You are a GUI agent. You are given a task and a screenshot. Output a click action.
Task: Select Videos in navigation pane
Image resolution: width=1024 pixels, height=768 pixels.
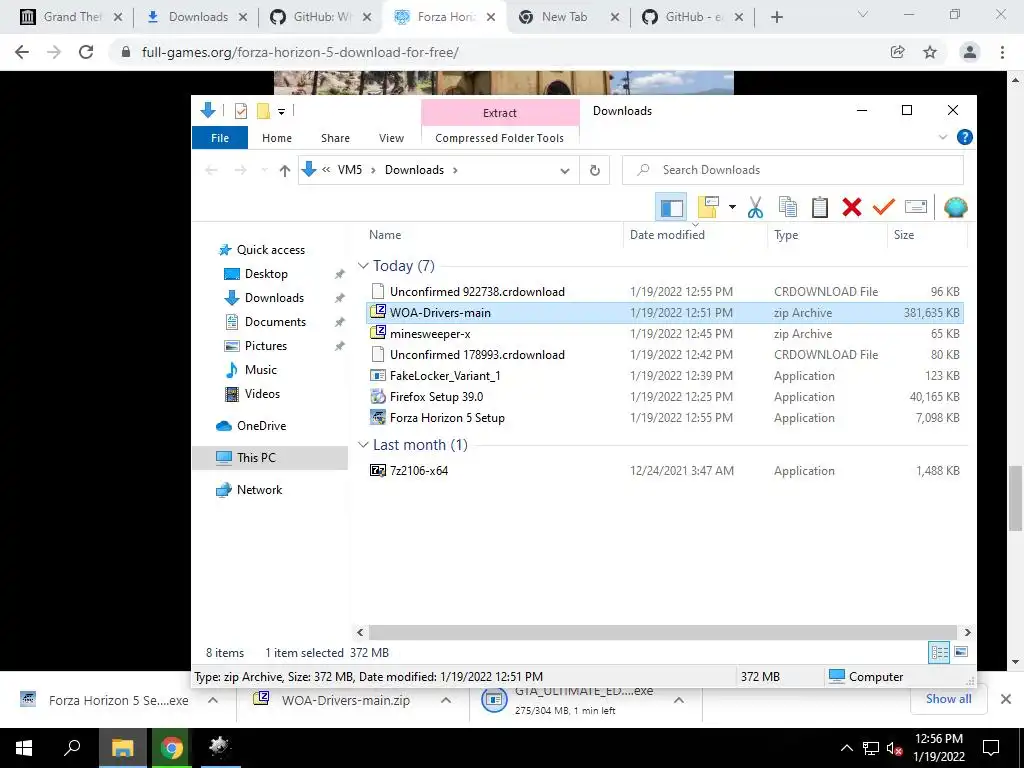pyautogui.click(x=262, y=394)
